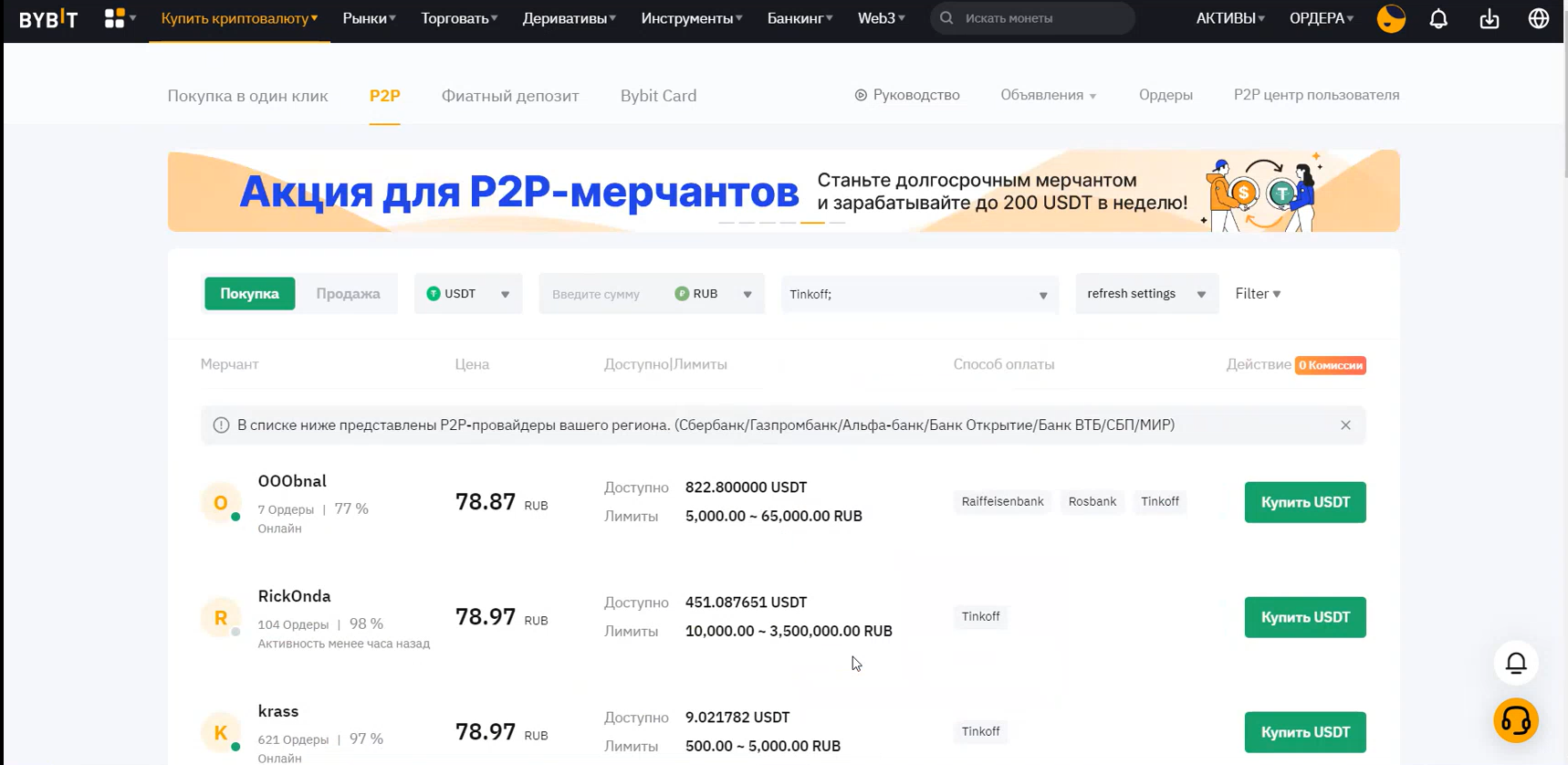Open the Банкинг menu

click(800, 18)
